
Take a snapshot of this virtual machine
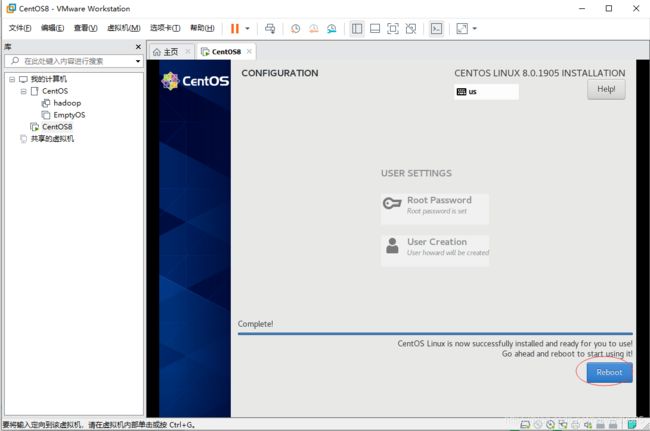coord(296,29)
